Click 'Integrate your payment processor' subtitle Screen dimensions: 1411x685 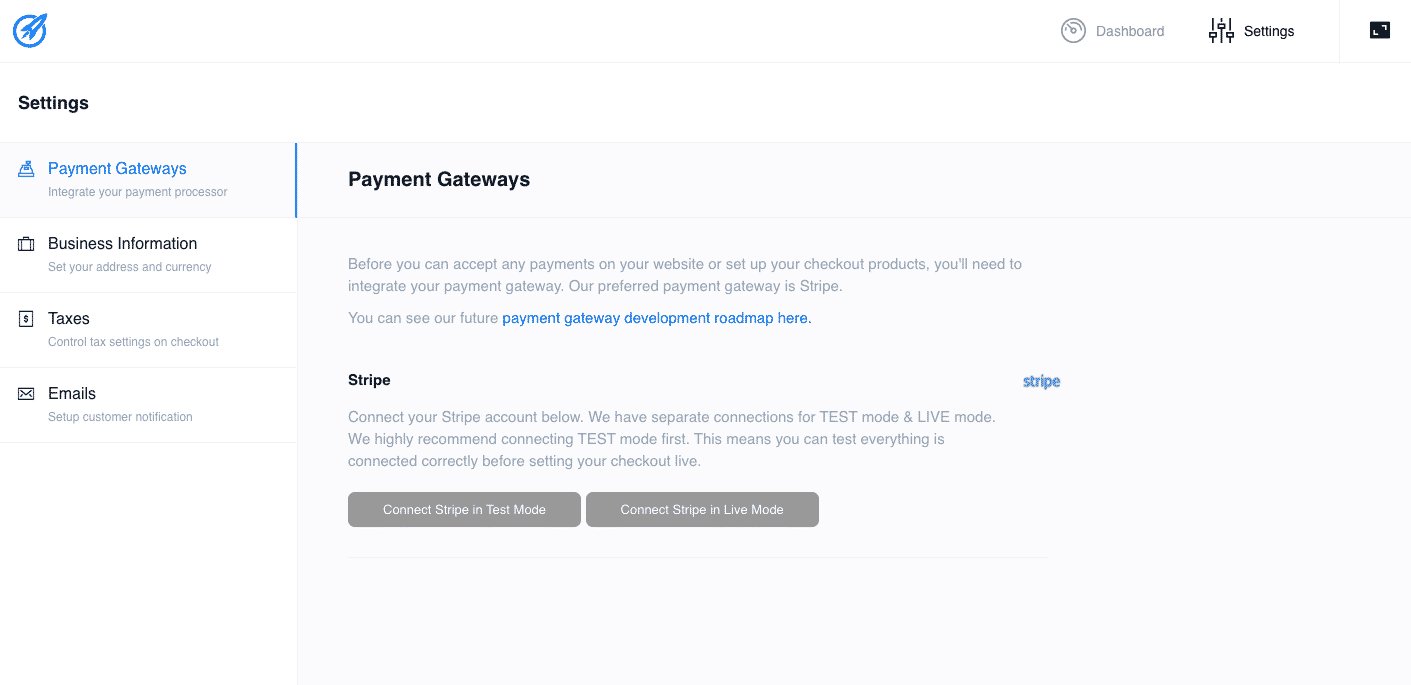(138, 192)
